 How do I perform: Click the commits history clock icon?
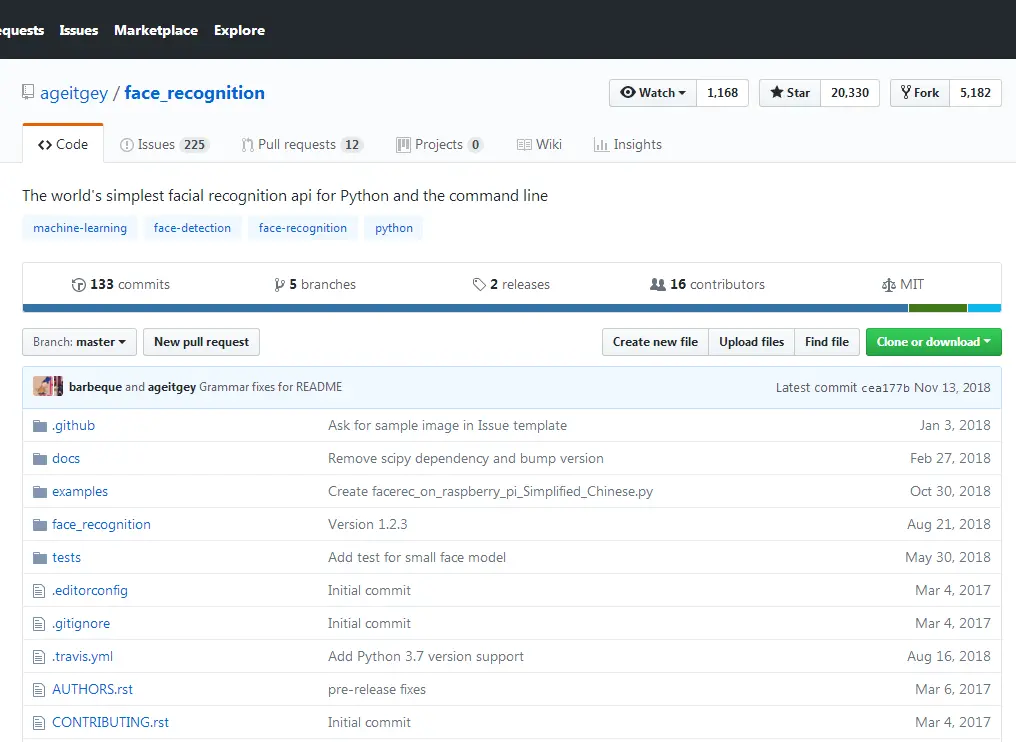point(78,284)
